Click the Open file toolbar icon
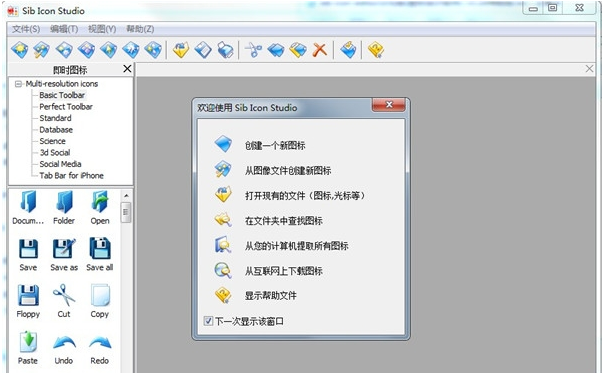Image resolution: width=604 pixels, height=373 pixels. (181, 50)
